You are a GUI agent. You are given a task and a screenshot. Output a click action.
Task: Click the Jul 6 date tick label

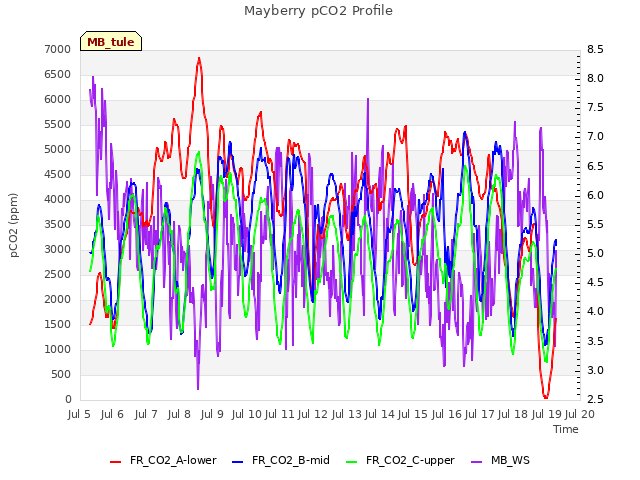(x=112, y=414)
